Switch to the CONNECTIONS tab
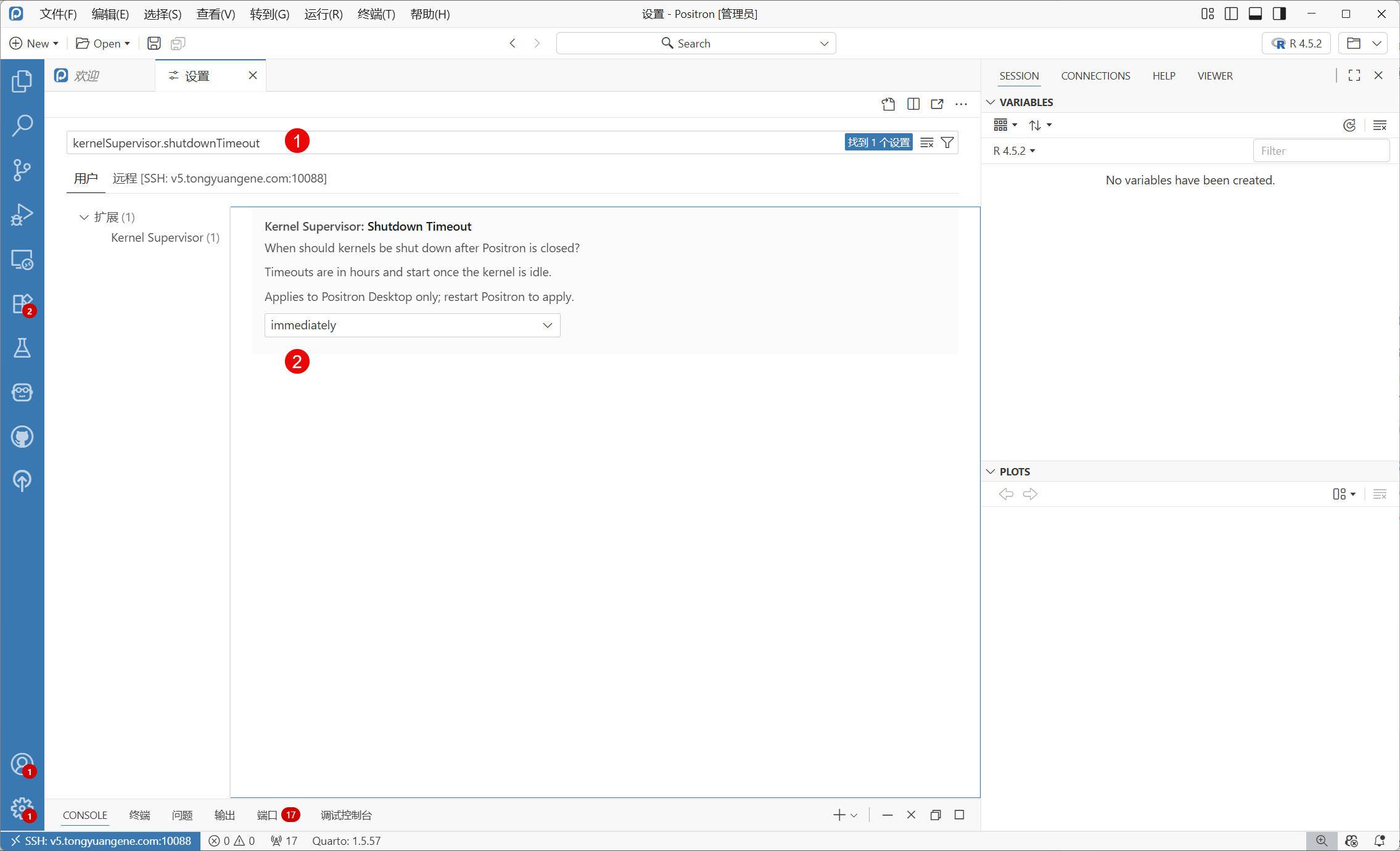This screenshot has height=851, width=1400. pyautogui.click(x=1095, y=76)
